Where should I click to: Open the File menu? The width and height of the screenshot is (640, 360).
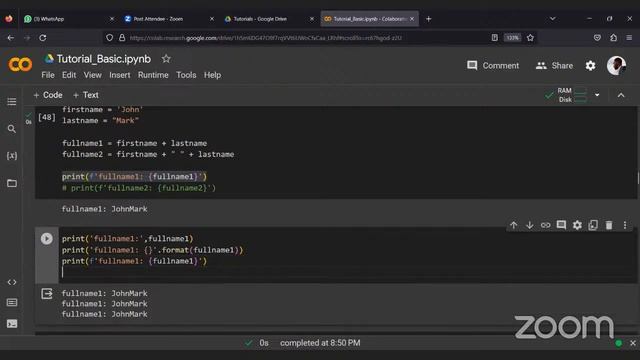point(48,75)
